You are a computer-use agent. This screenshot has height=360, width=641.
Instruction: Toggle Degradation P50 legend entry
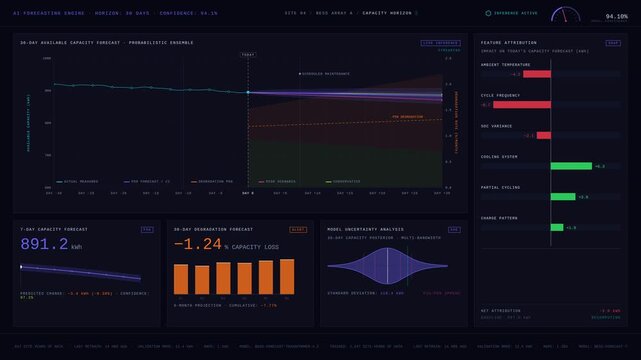(x=212, y=181)
